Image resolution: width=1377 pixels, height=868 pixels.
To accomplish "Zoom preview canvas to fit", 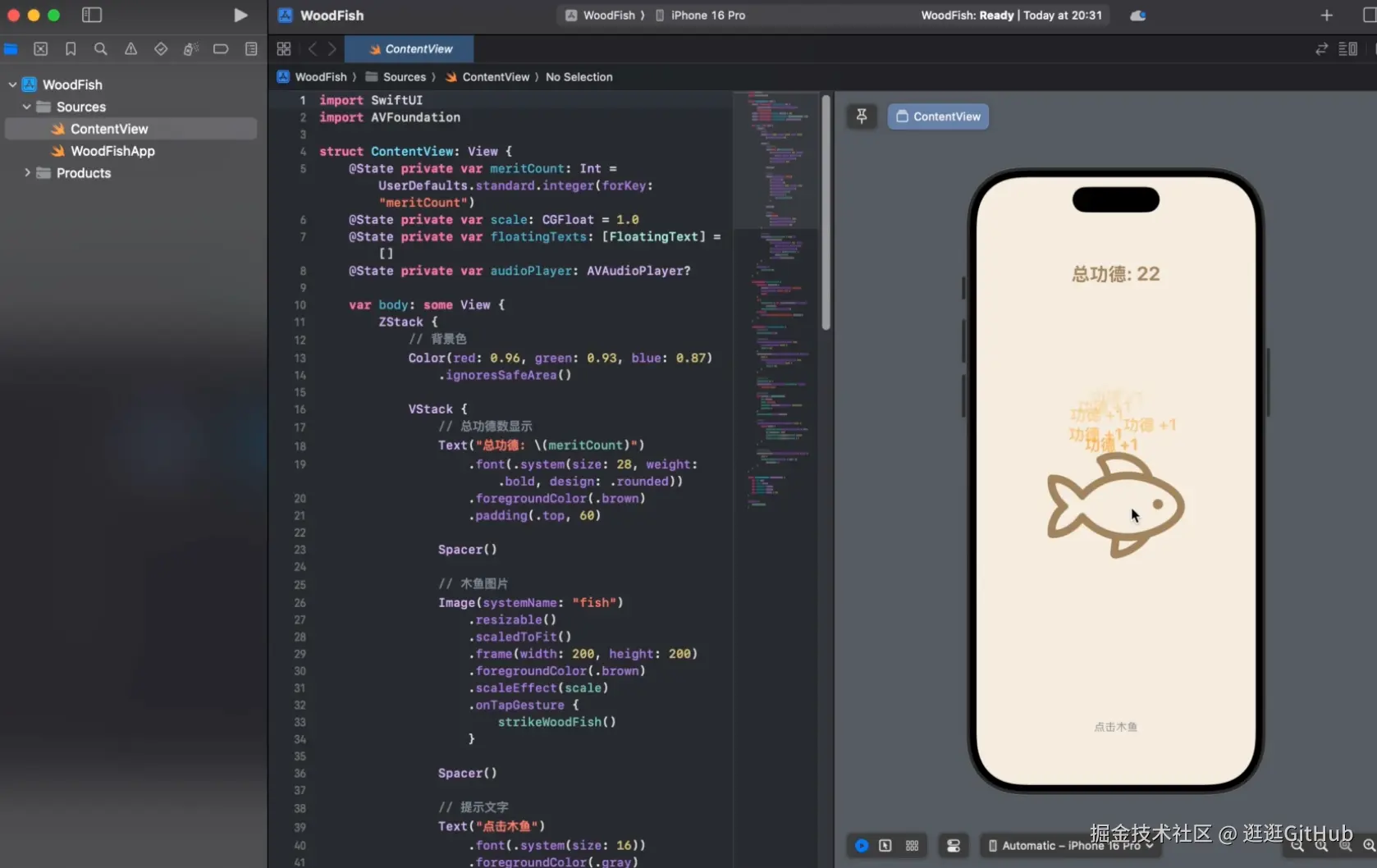I will [x=1346, y=845].
